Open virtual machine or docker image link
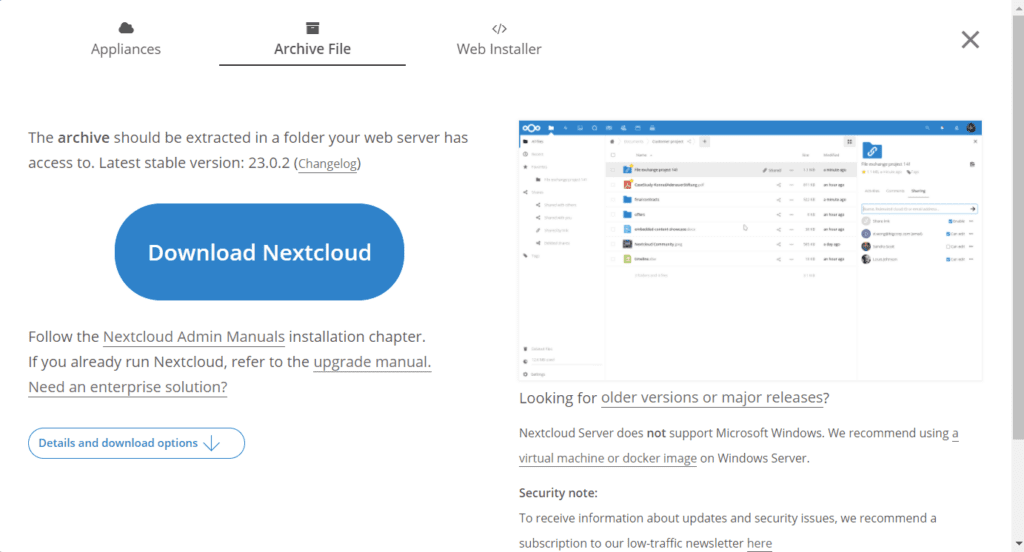Screen dimensions: 1024x552 (x=607, y=459)
